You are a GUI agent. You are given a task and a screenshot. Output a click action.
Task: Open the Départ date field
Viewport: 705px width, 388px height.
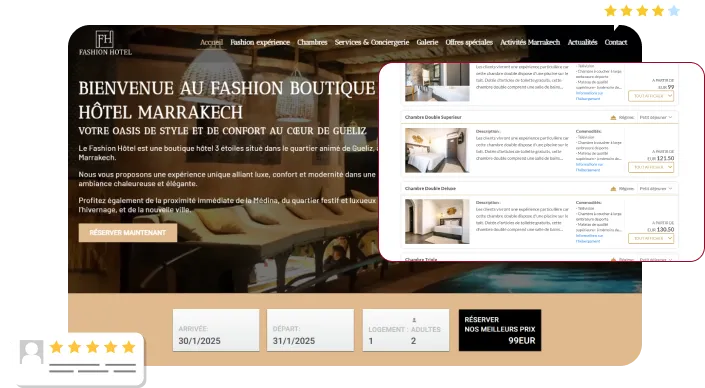coord(310,330)
